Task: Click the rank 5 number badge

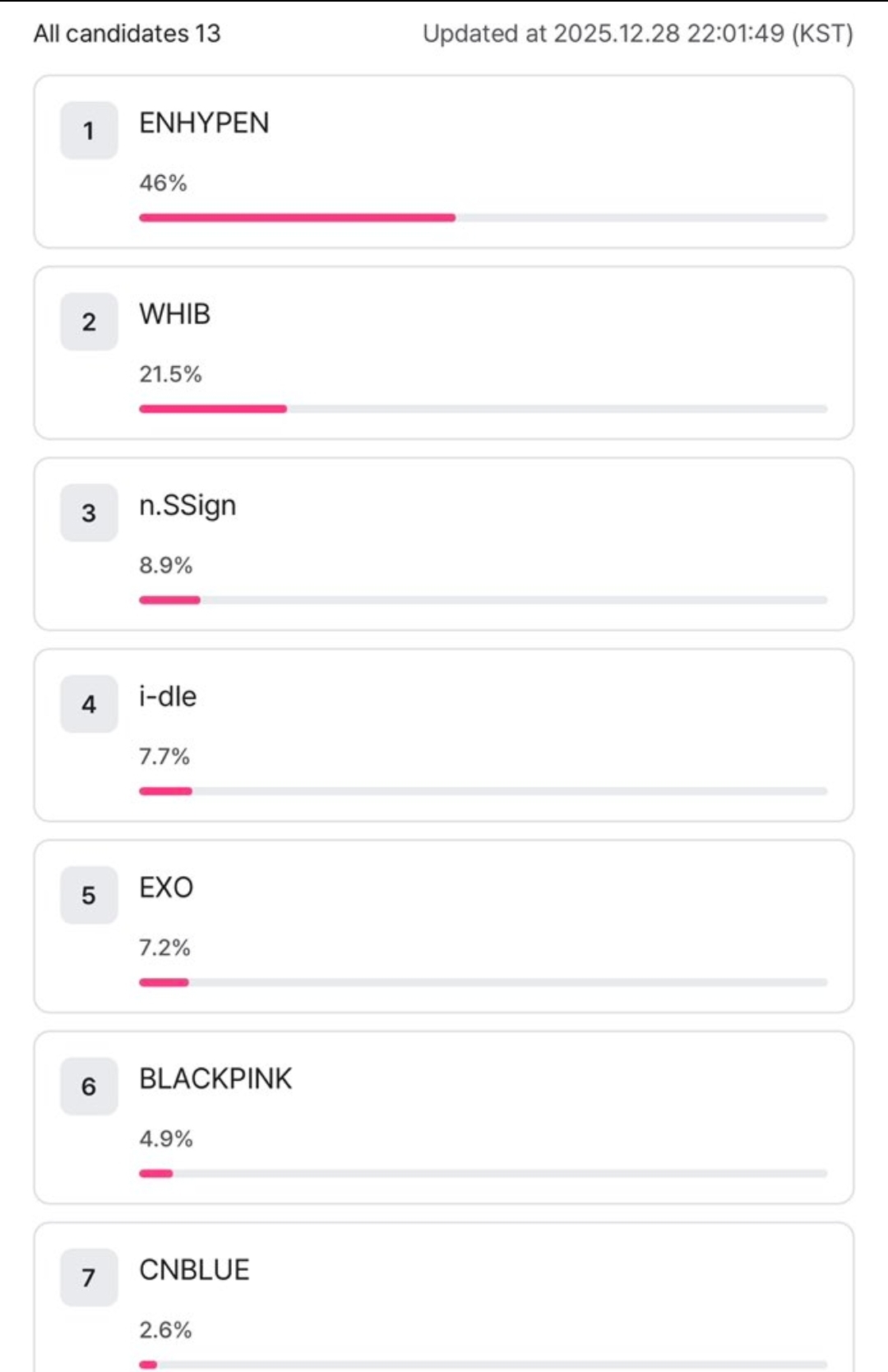Action: click(89, 895)
